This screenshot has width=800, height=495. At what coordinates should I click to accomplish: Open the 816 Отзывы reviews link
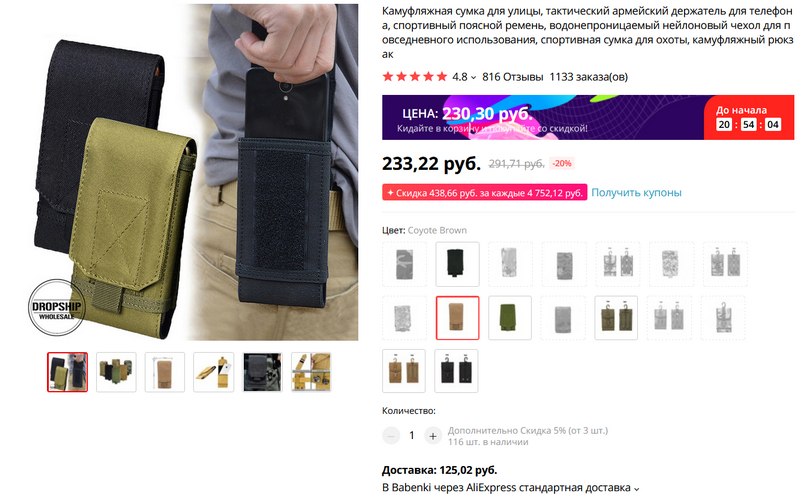(x=512, y=77)
